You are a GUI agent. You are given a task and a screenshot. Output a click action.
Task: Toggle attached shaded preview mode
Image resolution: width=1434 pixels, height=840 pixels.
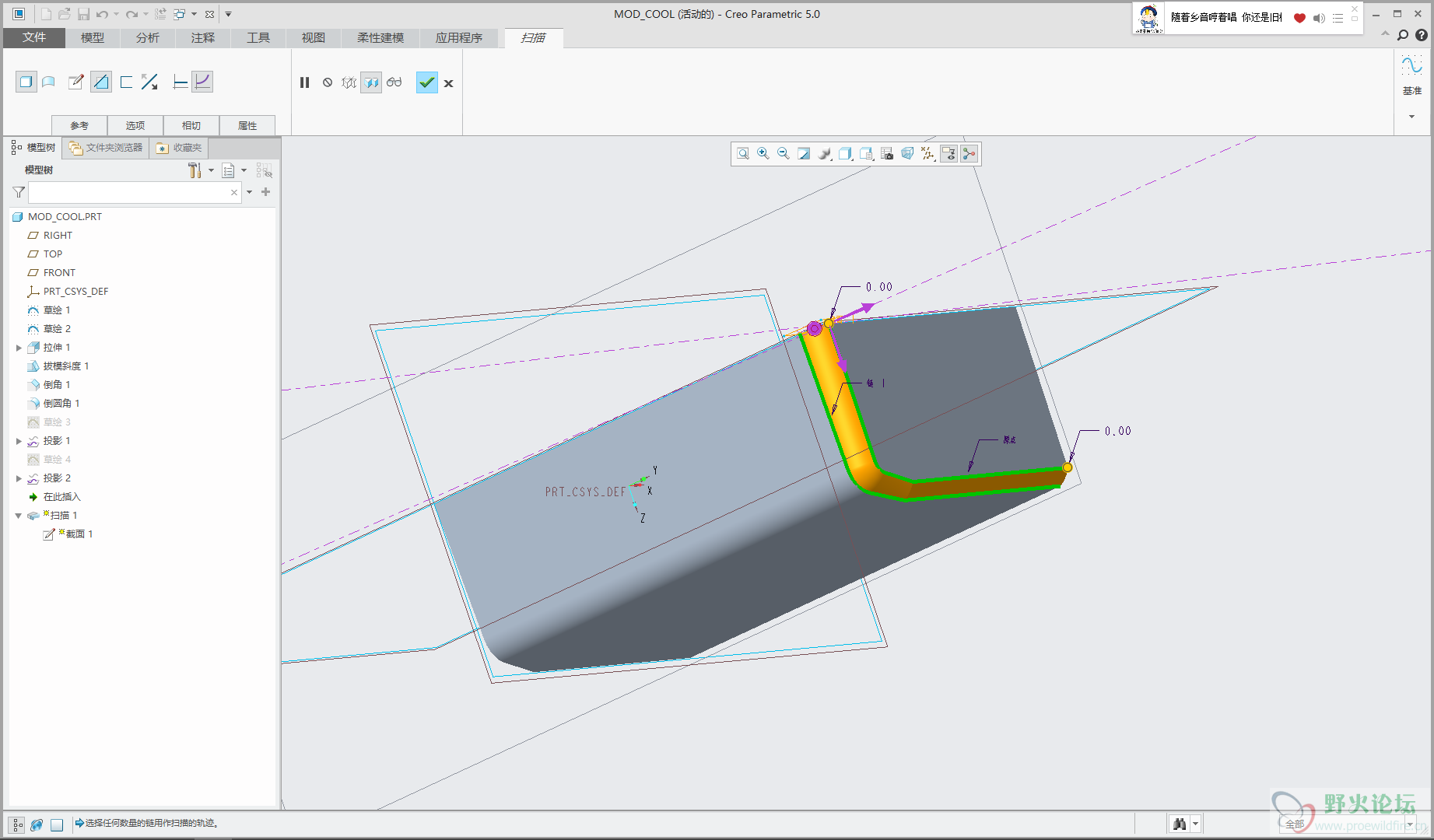click(x=371, y=82)
